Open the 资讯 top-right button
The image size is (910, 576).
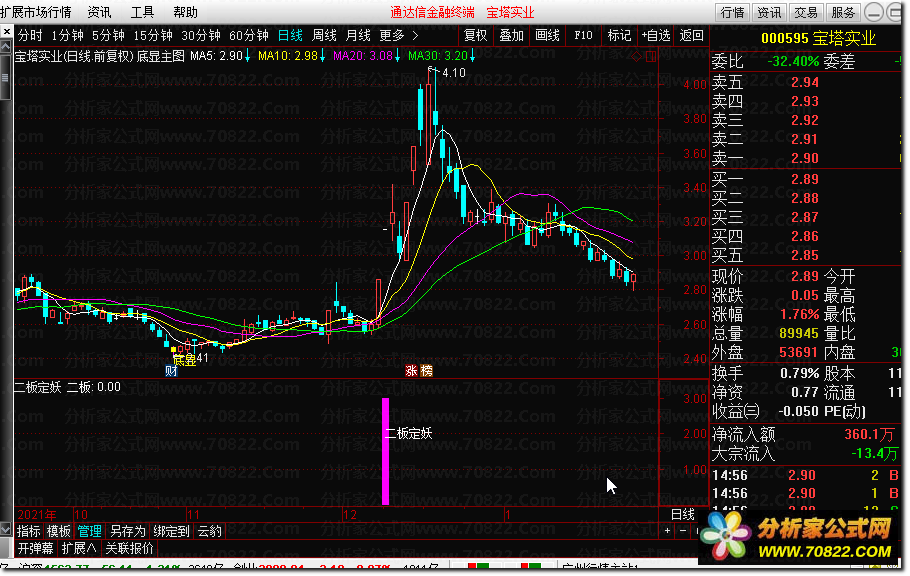[770, 12]
